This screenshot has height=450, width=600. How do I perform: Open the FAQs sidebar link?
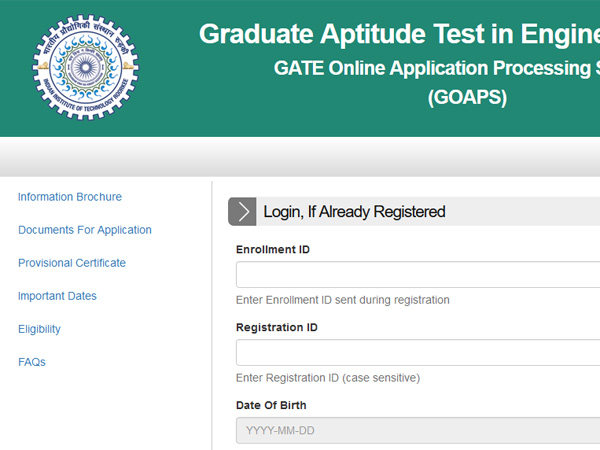click(32, 362)
